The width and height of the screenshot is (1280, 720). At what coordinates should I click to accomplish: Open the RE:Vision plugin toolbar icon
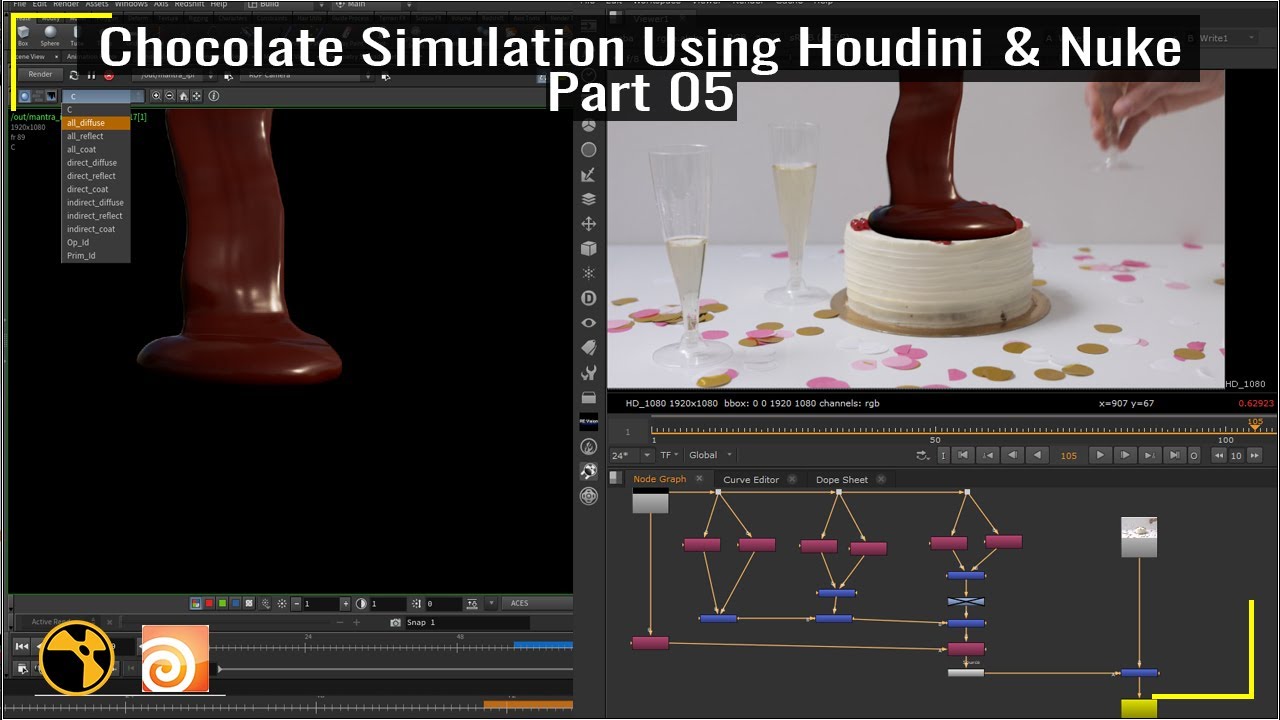point(589,422)
